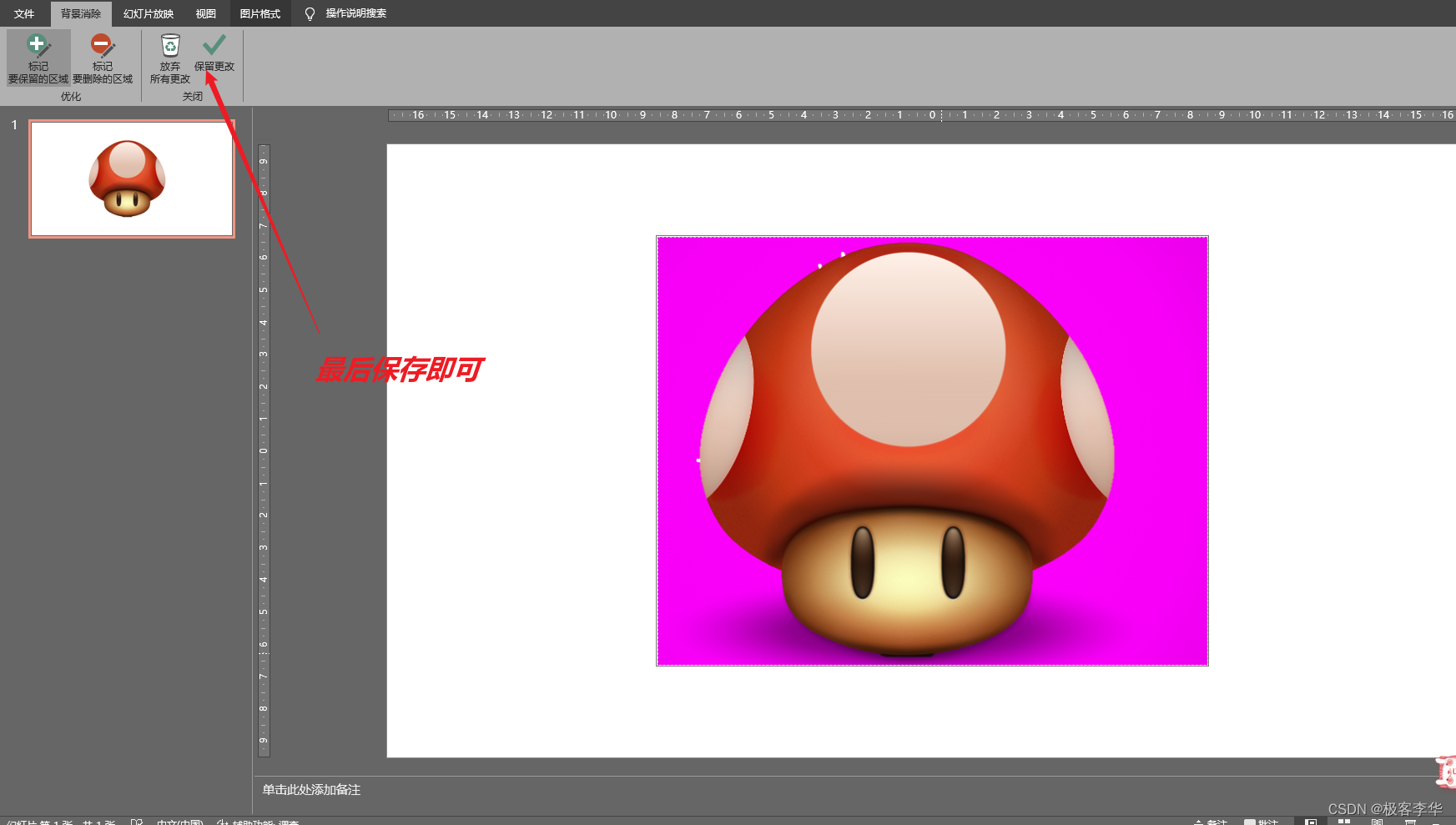Click the green keep changes checkmark

(214, 45)
